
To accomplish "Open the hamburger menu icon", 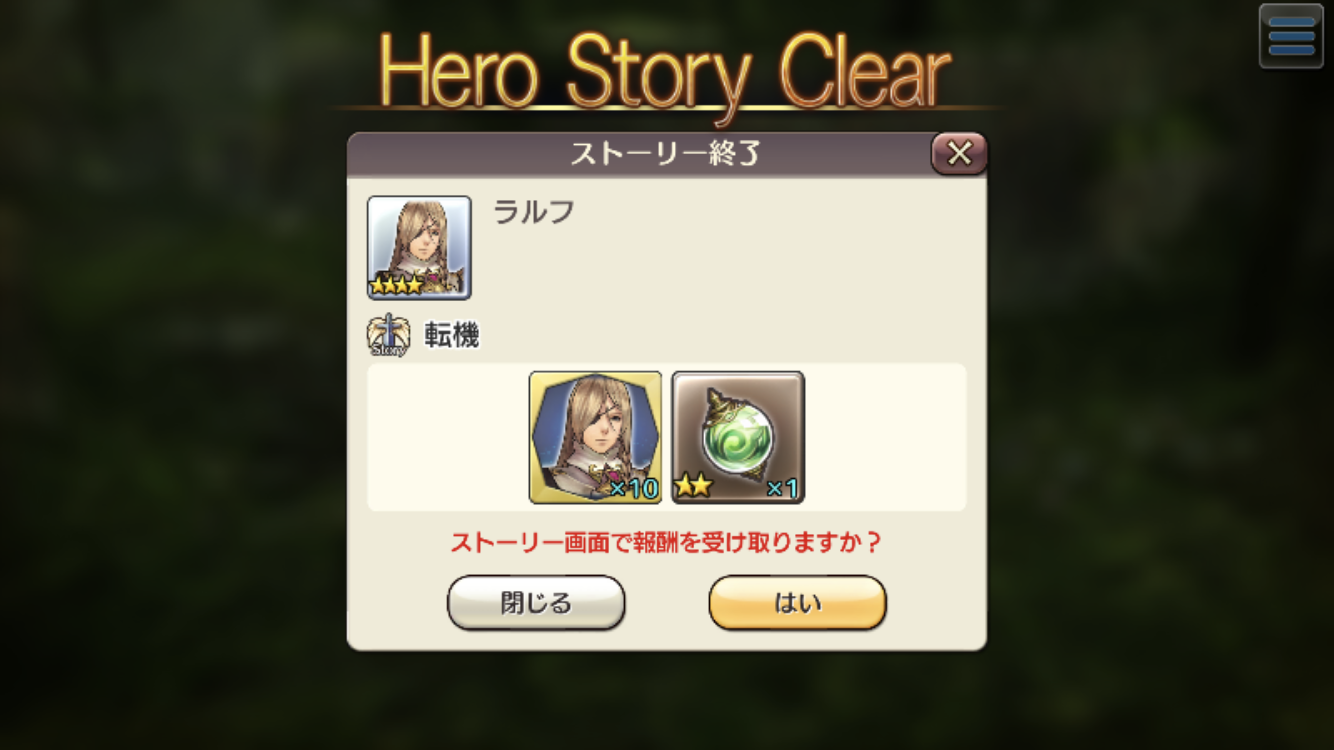I will [x=1291, y=37].
